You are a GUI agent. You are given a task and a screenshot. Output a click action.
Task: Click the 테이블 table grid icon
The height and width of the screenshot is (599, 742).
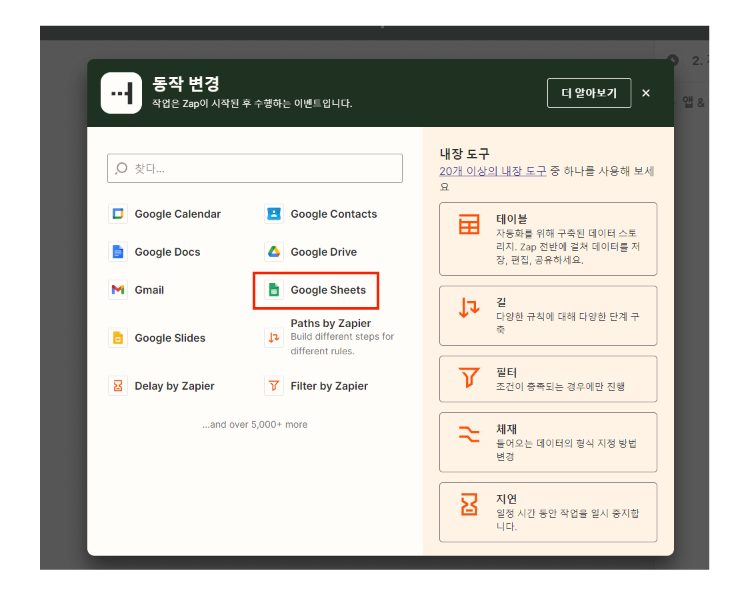tap(469, 224)
